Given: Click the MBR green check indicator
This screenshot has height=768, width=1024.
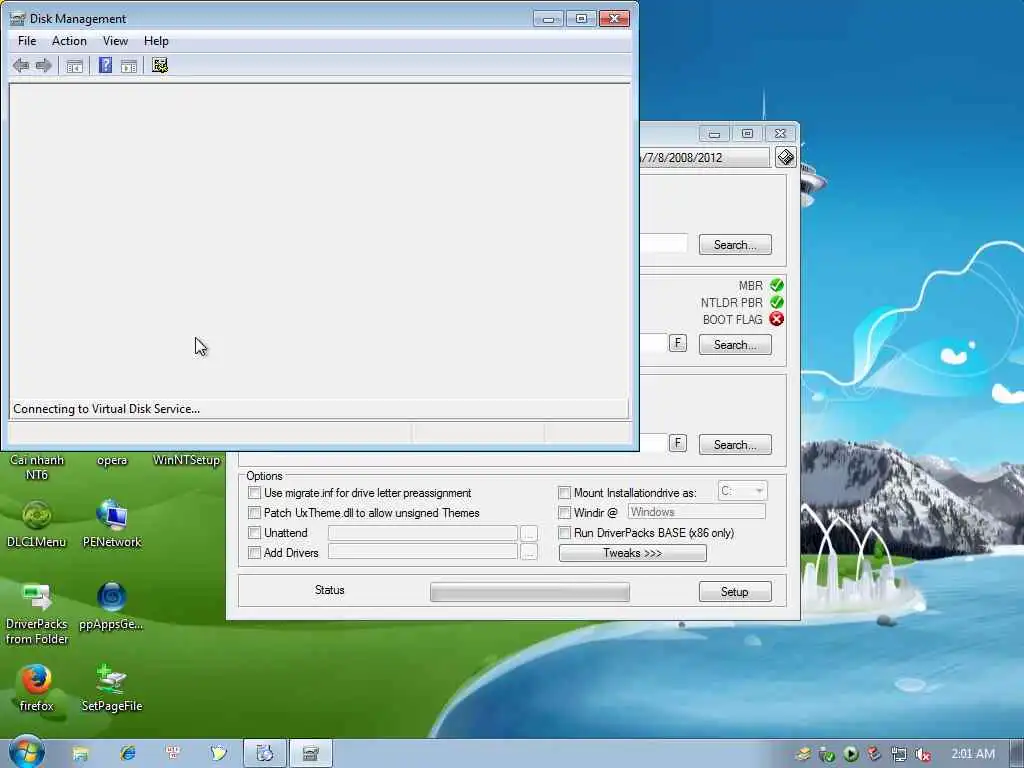Looking at the screenshot, I should 776,285.
